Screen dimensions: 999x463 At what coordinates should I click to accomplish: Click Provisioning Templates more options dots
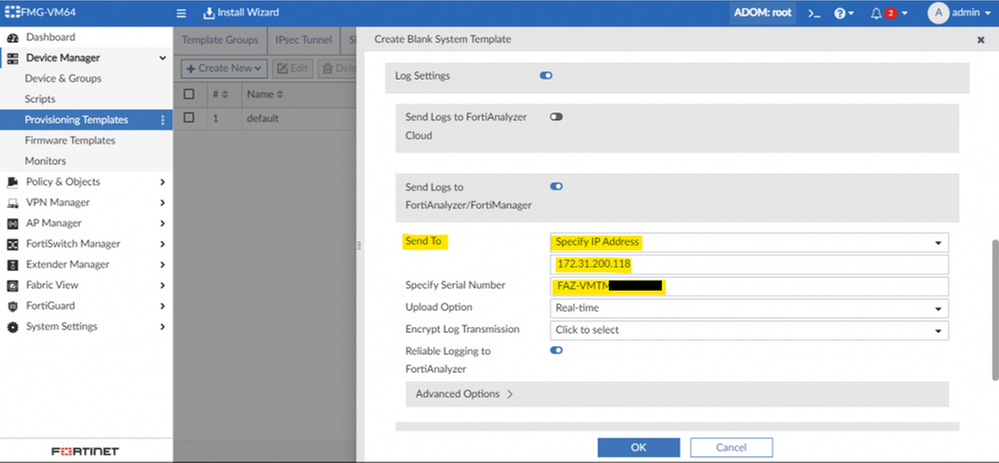pyautogui.click(x=162, y=120)
